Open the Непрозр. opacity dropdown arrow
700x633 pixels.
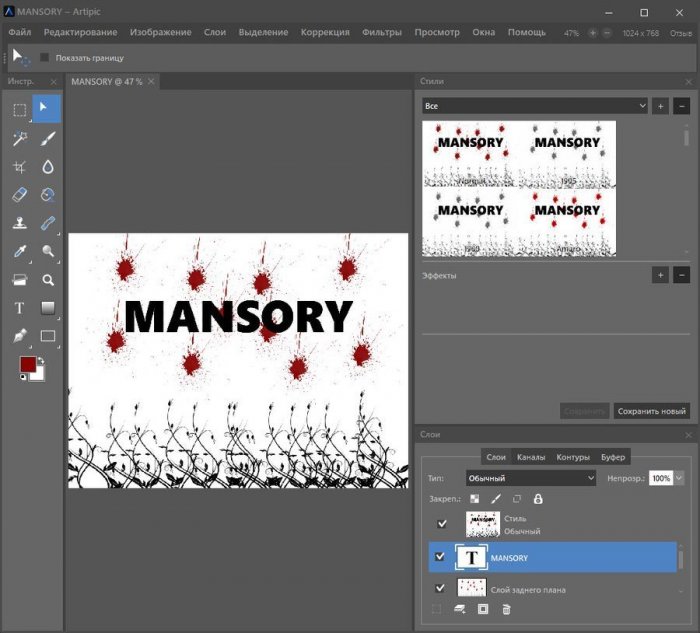pyautogui.click(x=680, y=478)
